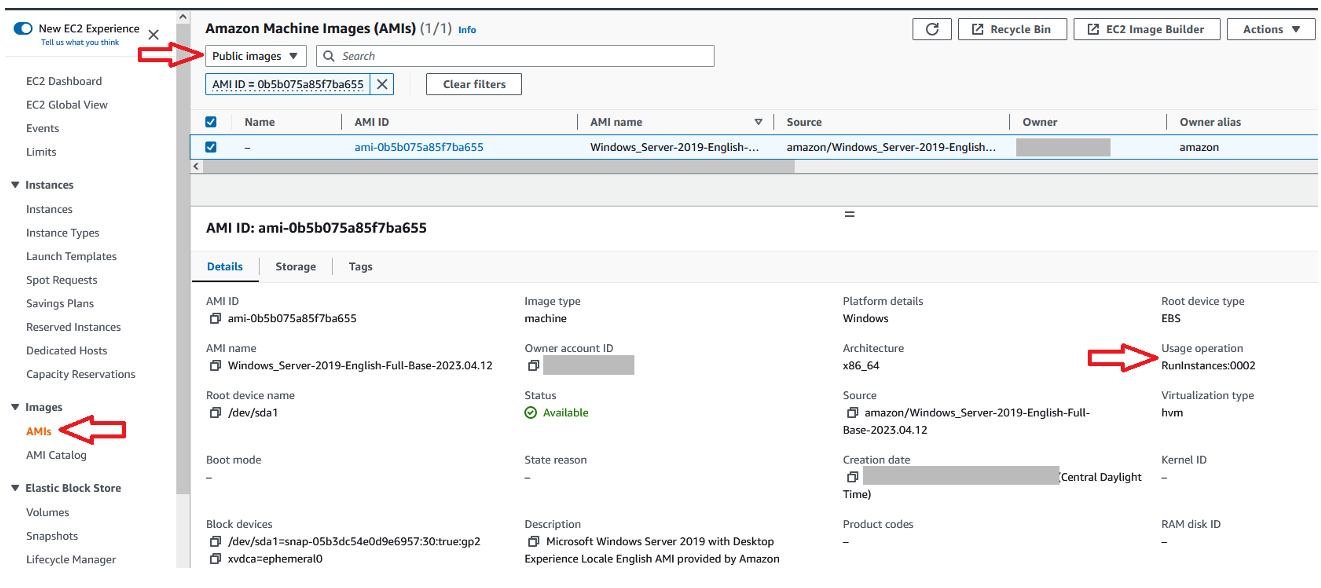Open Capacity Reservations
The height and width of the screenshot is (588, 1321).
coord(81,374)
